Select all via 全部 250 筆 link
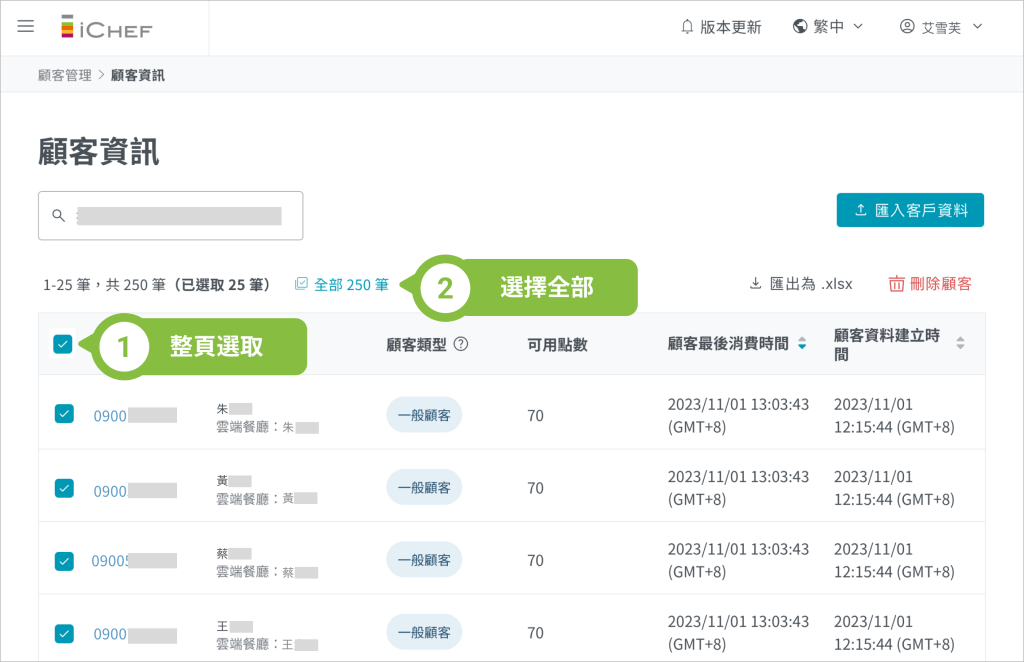 pos(342,285)
